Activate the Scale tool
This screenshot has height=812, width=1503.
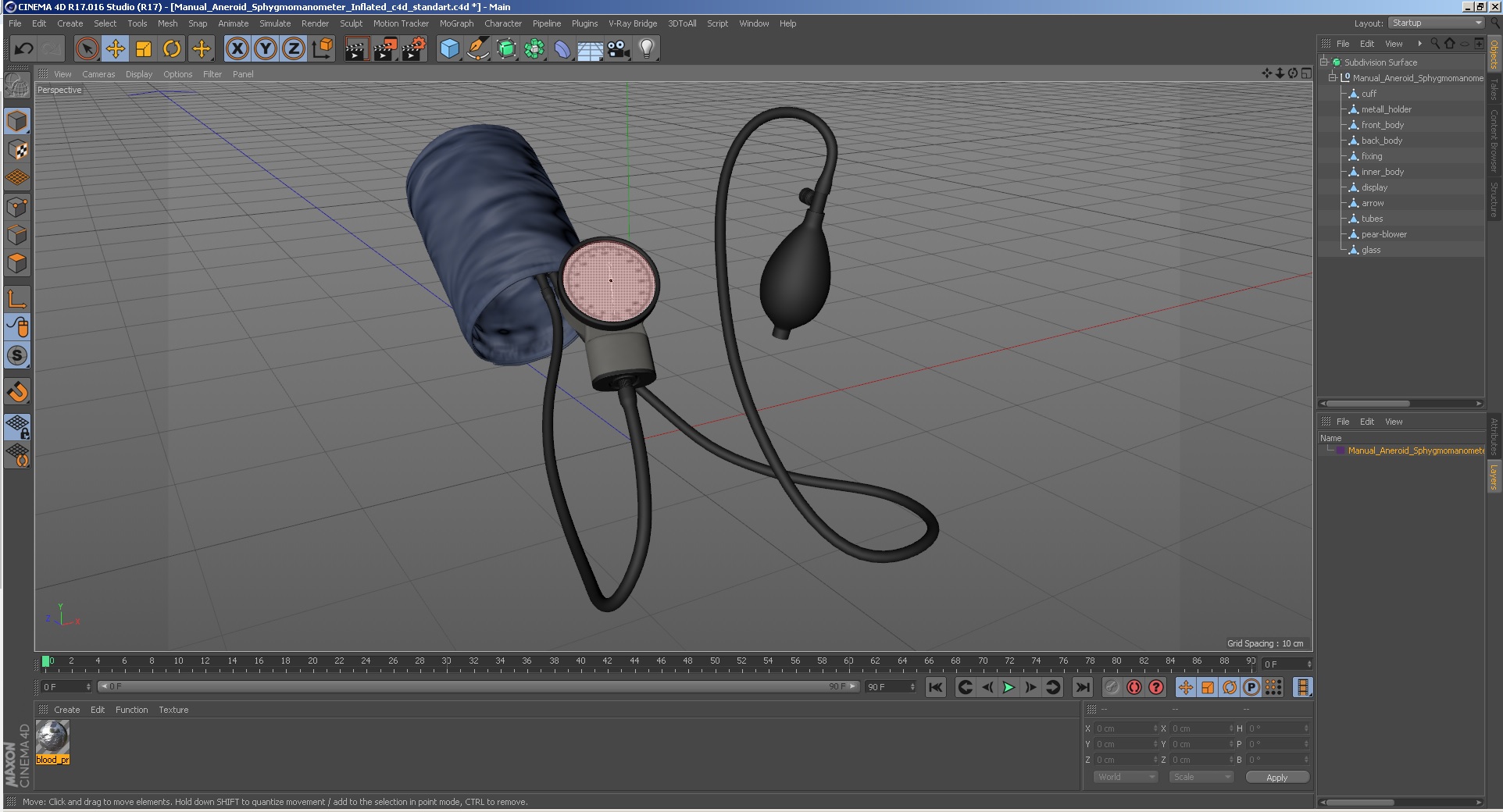click(x=144, y=49)
